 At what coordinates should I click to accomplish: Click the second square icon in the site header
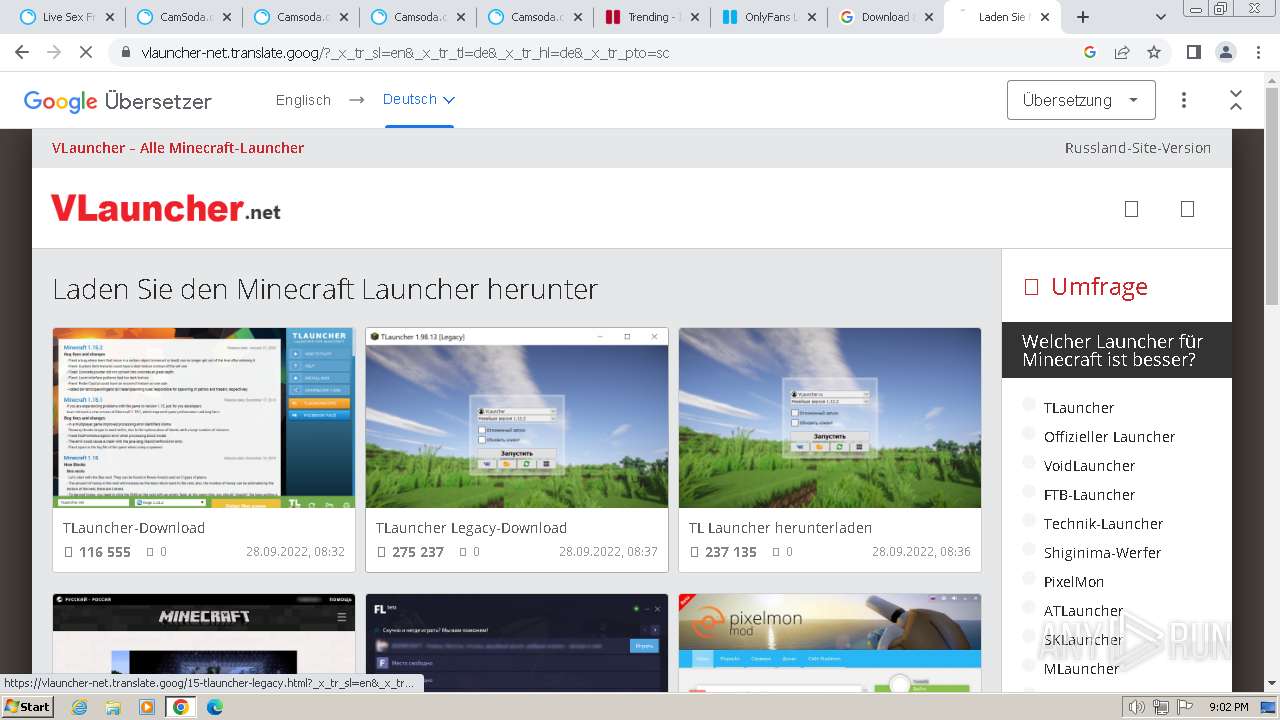[x=1188, y=209]
